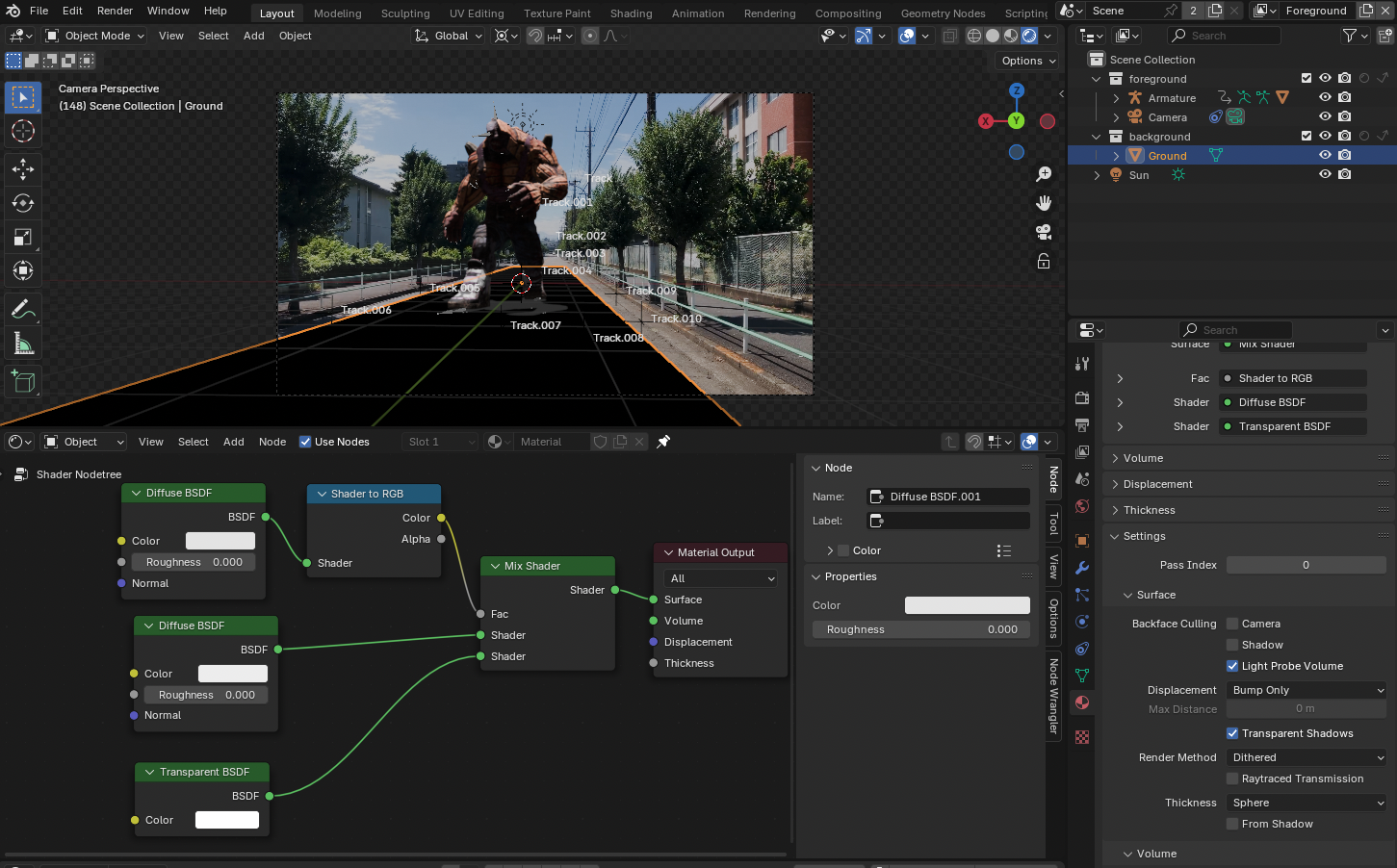Enable Raytraced Transmission checkbox
1397x868 pixels.
[1232, 779]
